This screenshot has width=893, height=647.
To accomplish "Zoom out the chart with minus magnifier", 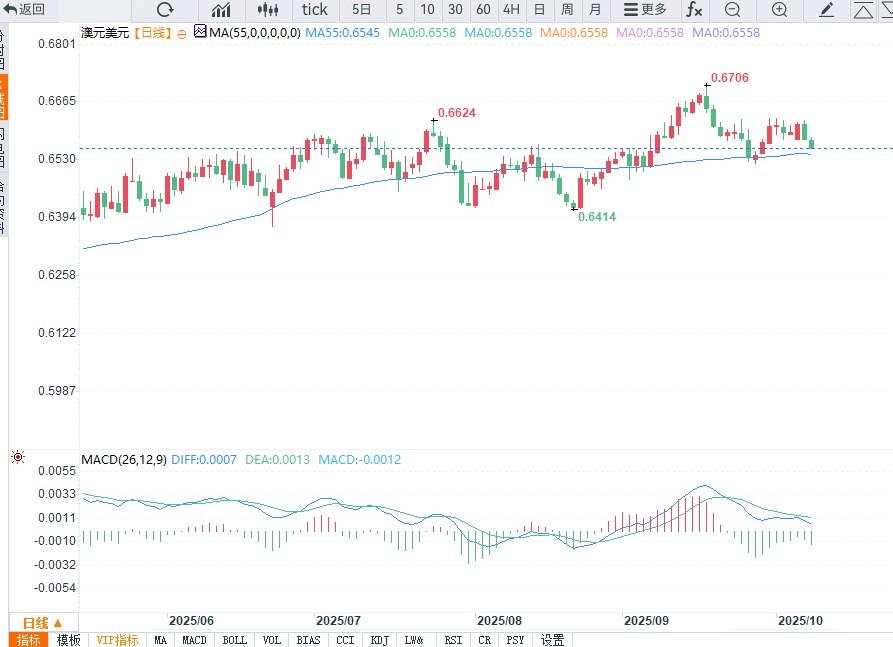I will pos(733,10).
